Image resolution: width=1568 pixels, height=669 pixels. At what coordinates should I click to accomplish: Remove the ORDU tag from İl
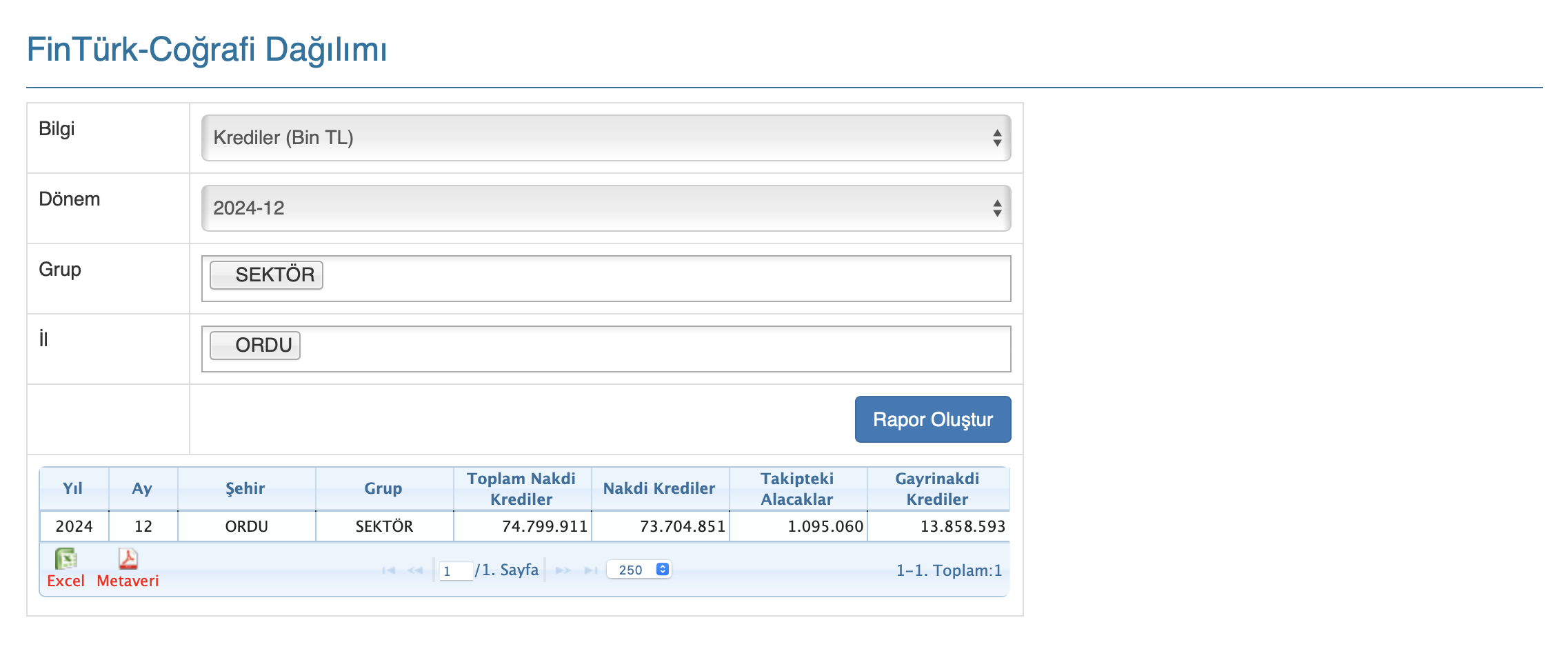point(223,346)
